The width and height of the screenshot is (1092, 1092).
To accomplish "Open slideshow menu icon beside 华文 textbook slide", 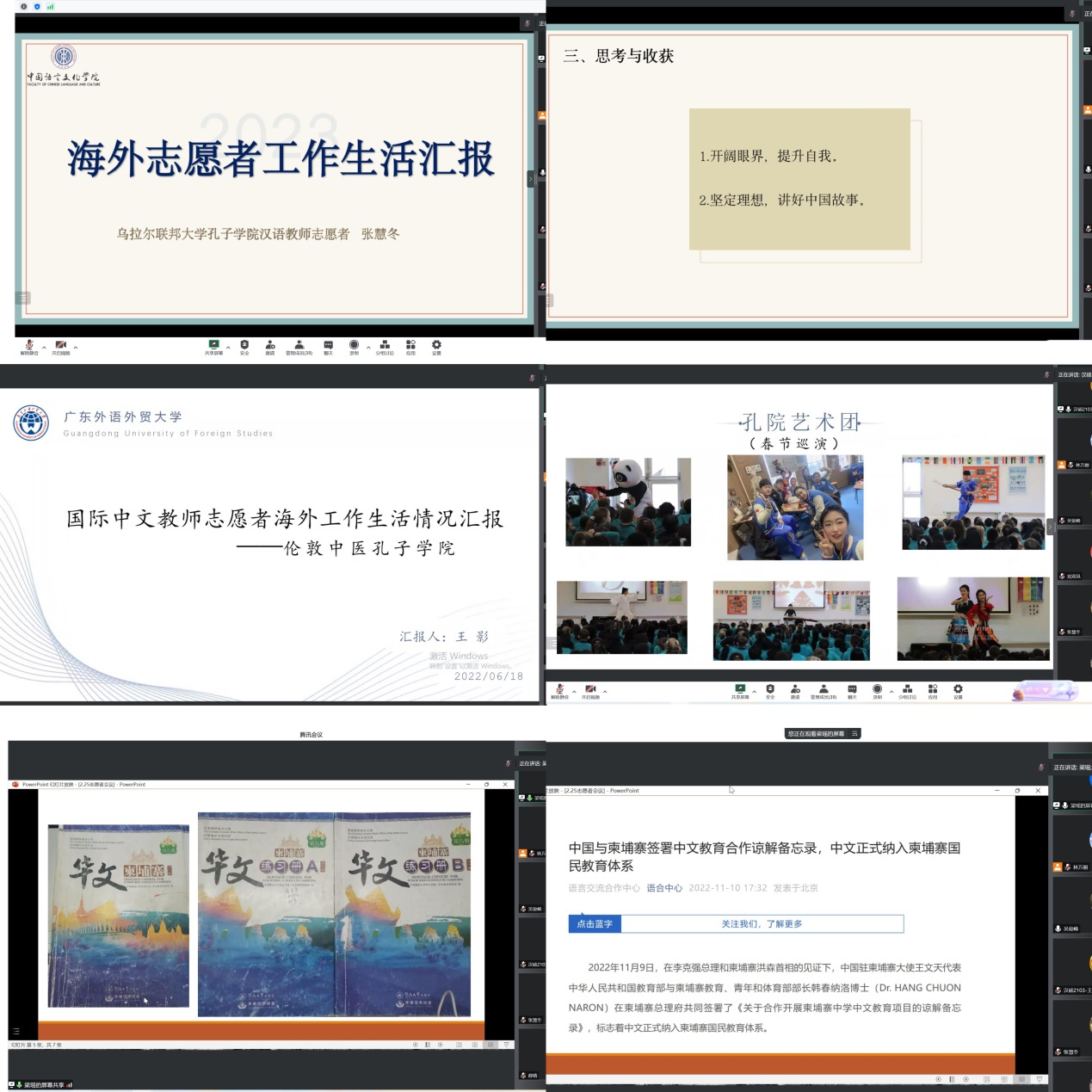I will [16, 1031].
